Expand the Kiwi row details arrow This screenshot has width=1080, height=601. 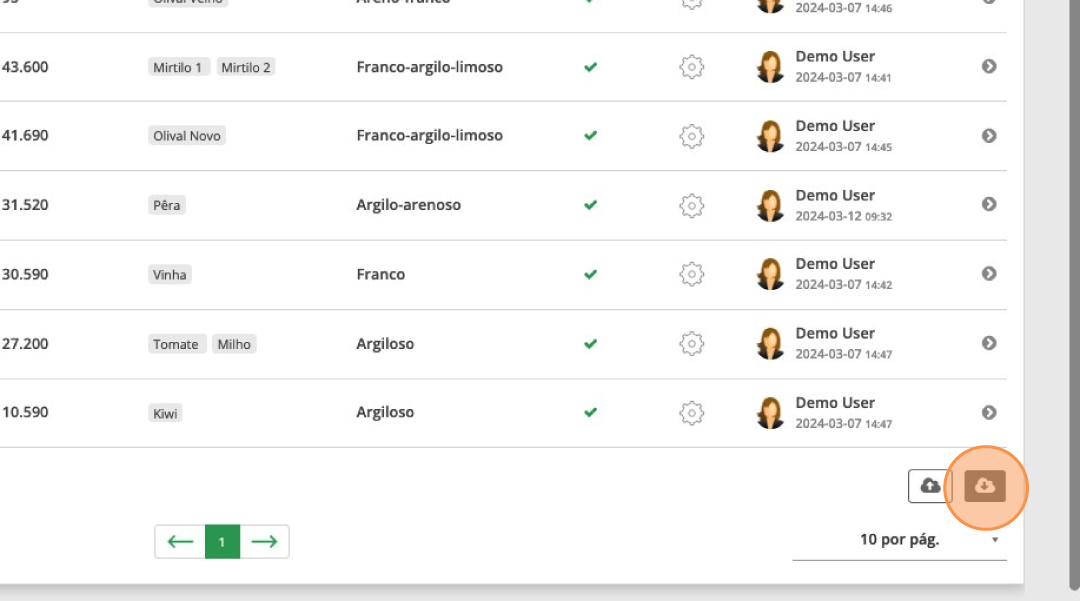click(989, 412)
